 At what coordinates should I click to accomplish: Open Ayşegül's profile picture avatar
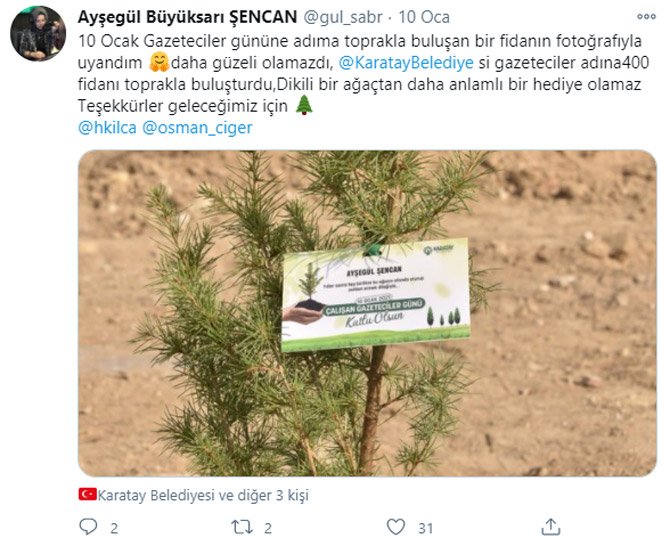(38, 33)
